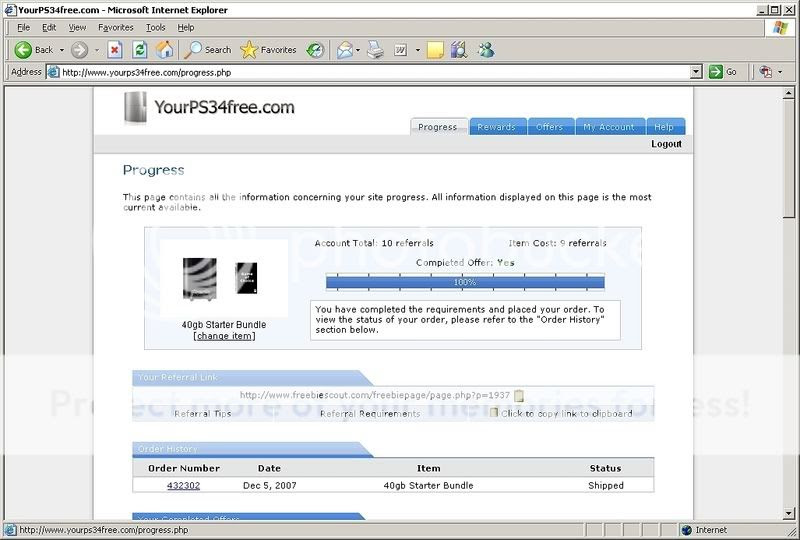Print the page using the printer icon
This screenshot has height=540, width=800.
click(x=376, y=50)
